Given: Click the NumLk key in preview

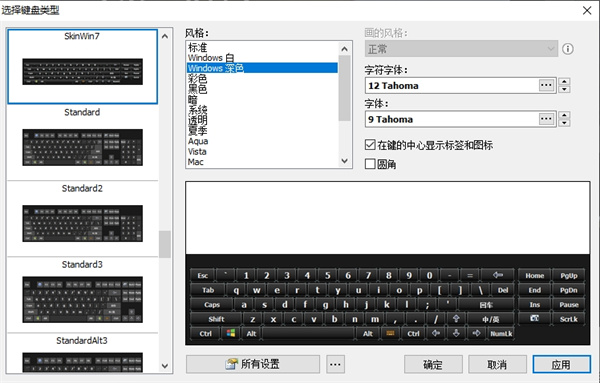Looking at the screenshot, I should click(x=501, y=333).
